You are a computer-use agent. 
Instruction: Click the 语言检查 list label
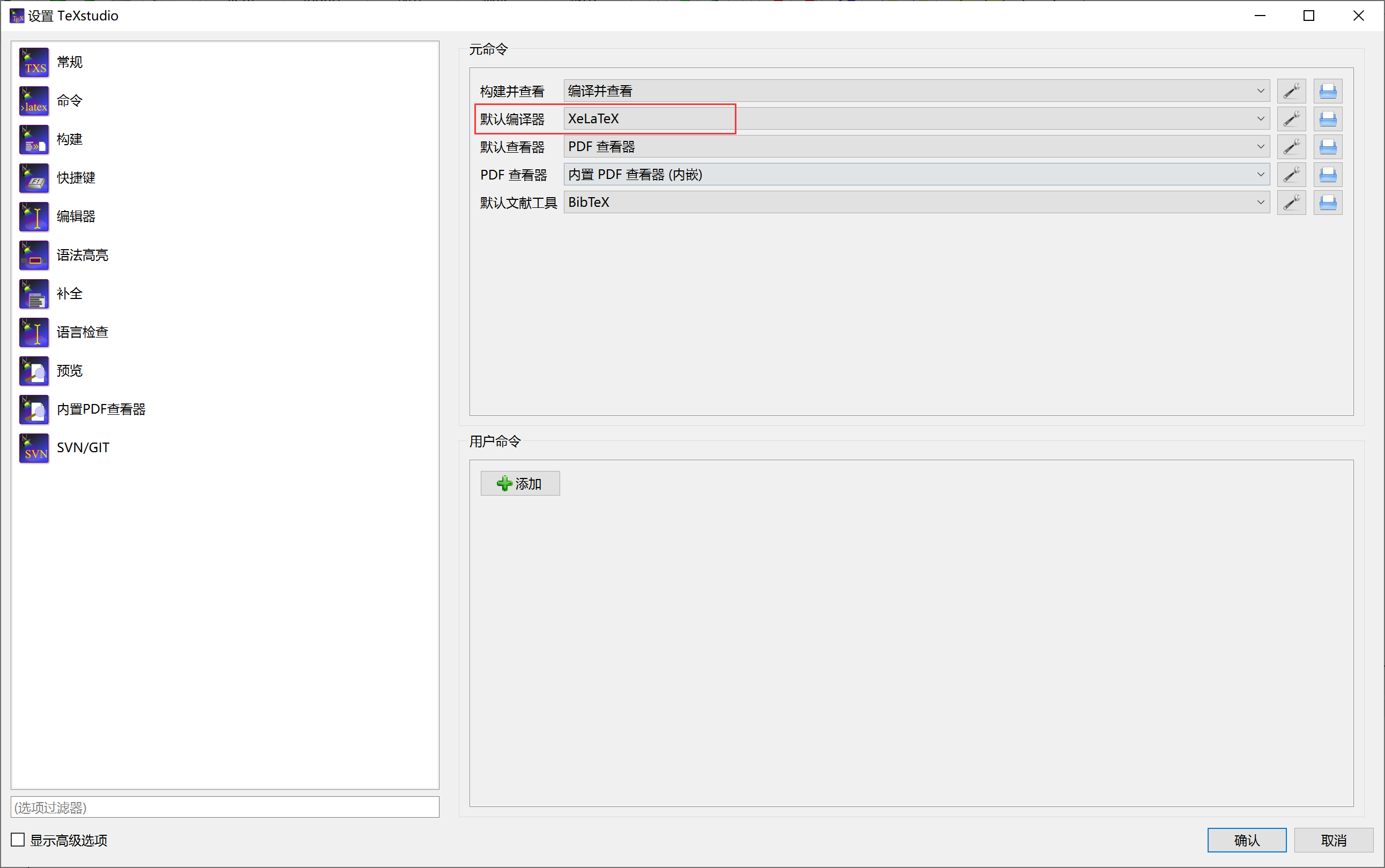(83, 332)
